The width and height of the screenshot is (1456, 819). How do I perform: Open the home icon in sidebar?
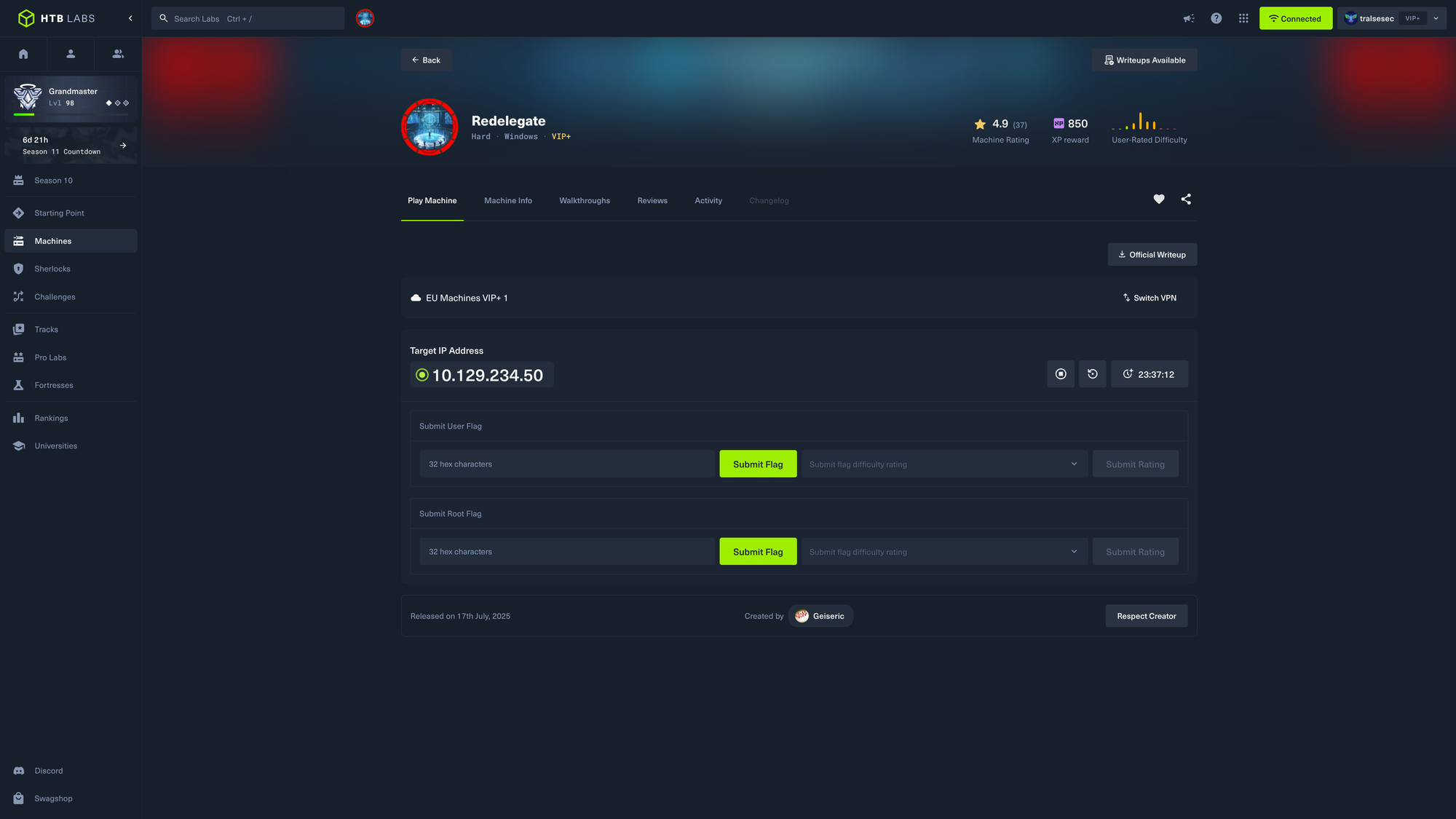pyautogui.click(x=23, y=54)
